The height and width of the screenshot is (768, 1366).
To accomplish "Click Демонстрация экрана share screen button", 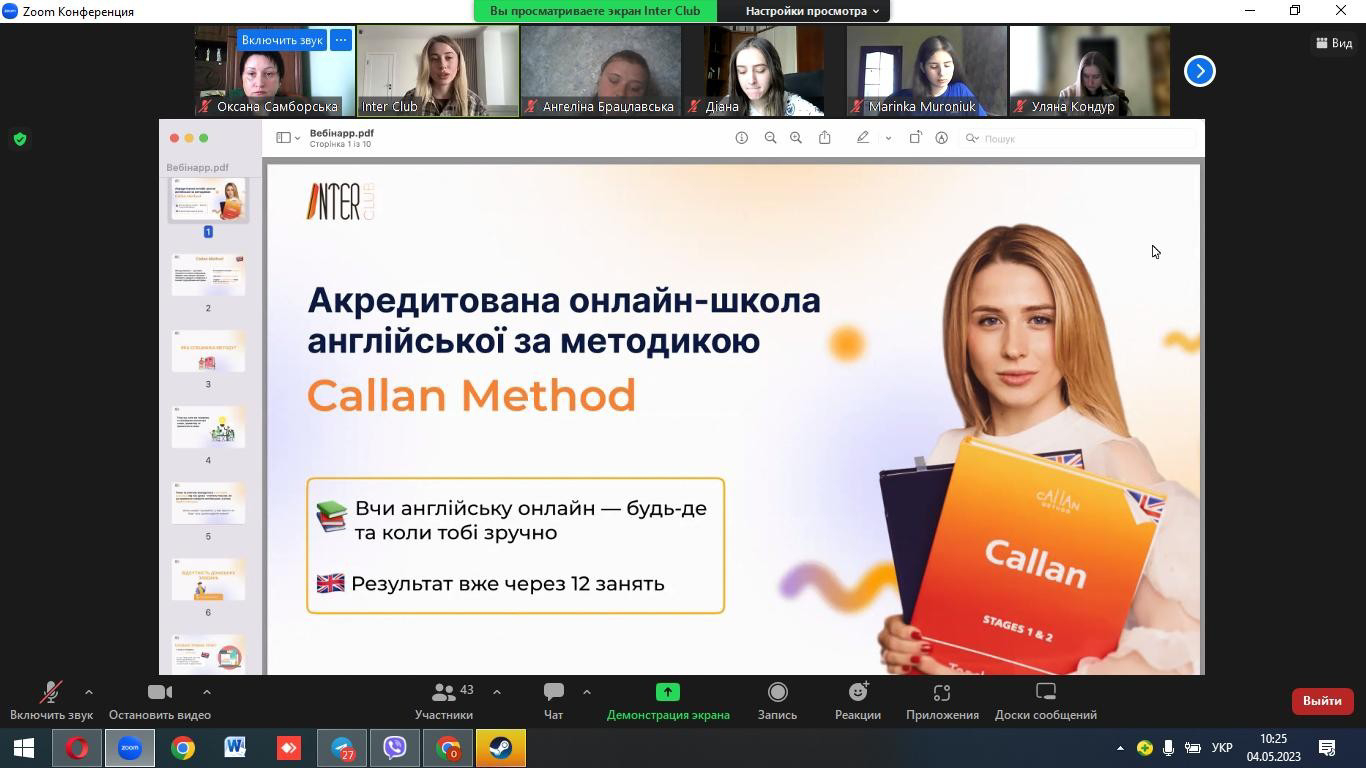I will (x=668, y=700).
